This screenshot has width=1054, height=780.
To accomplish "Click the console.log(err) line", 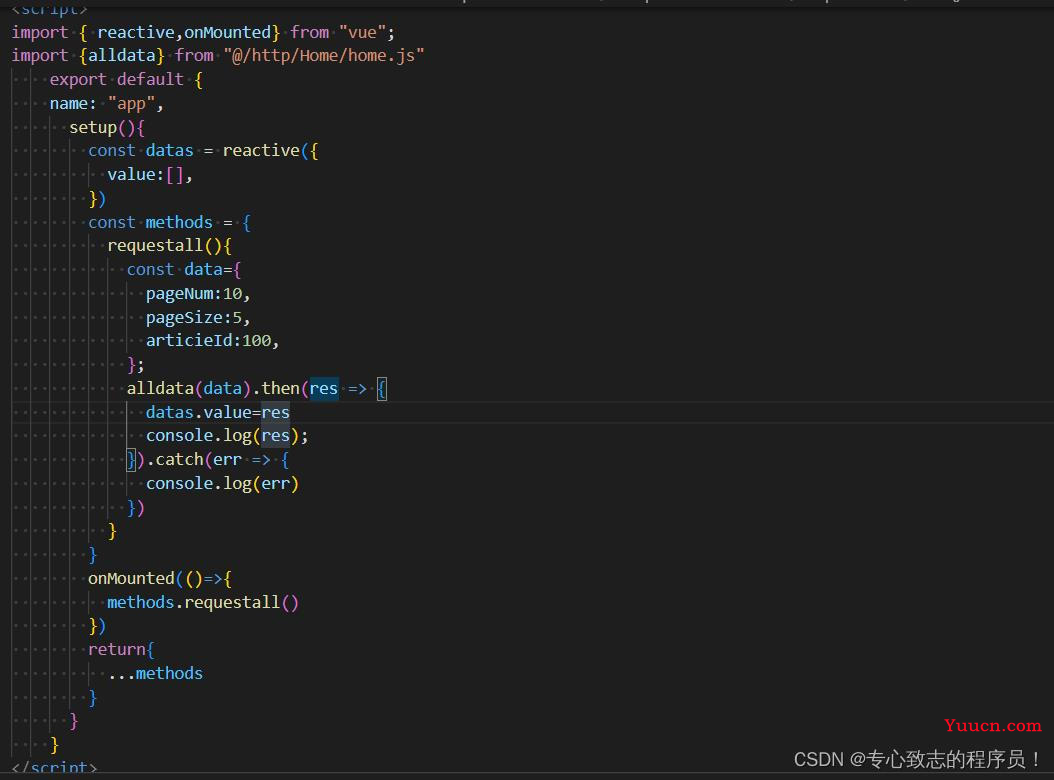I will pyautogui.click(x=222, y=483).
